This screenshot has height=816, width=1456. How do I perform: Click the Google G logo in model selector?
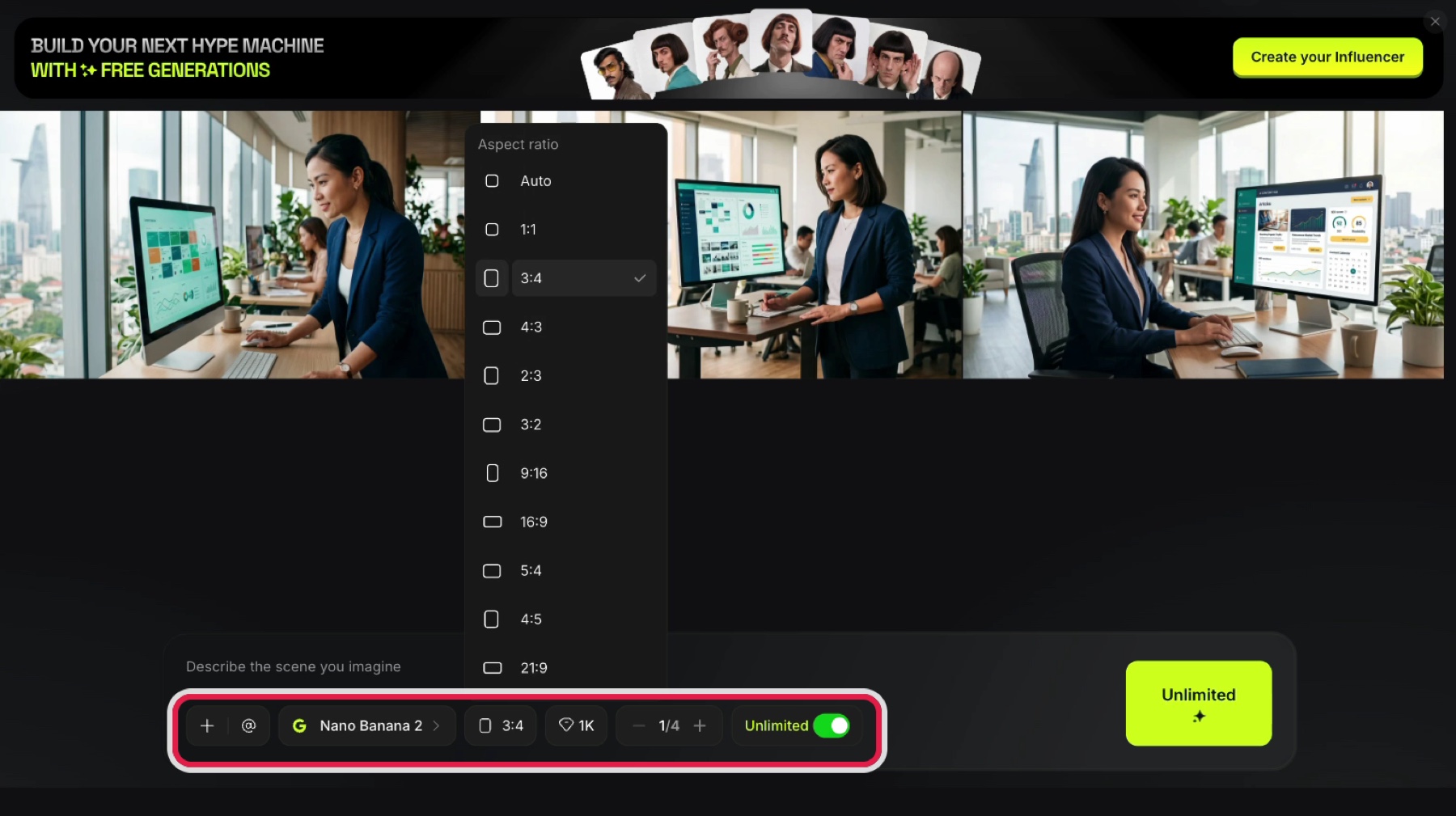(299, 725)
